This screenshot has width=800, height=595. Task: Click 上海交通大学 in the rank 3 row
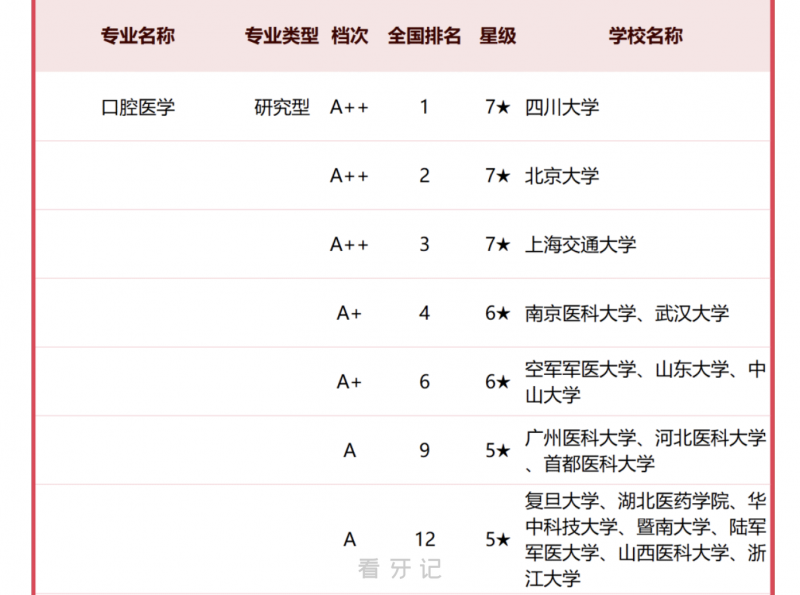click(581, 244)
